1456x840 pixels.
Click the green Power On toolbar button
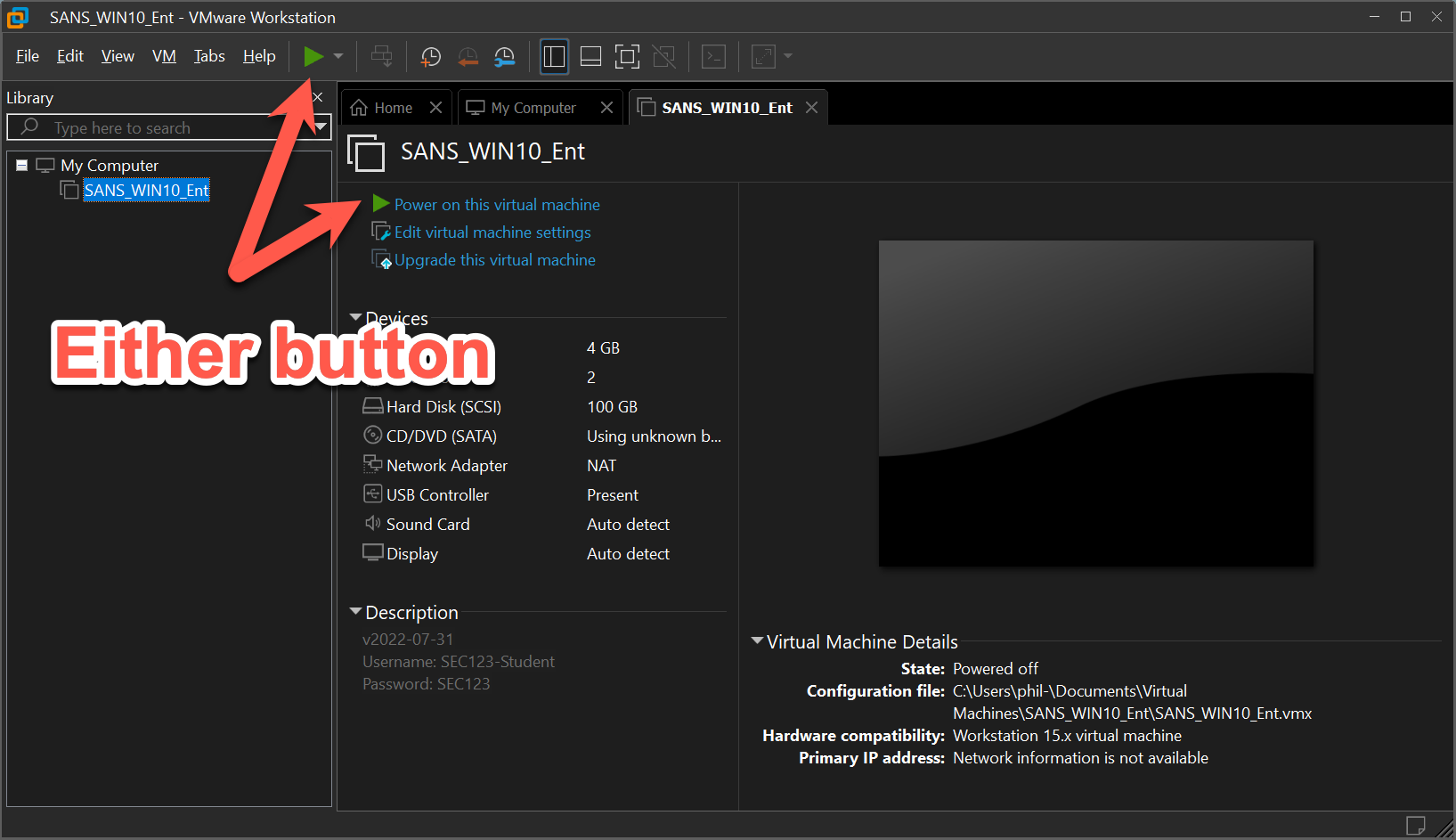[x=313, y=57]
